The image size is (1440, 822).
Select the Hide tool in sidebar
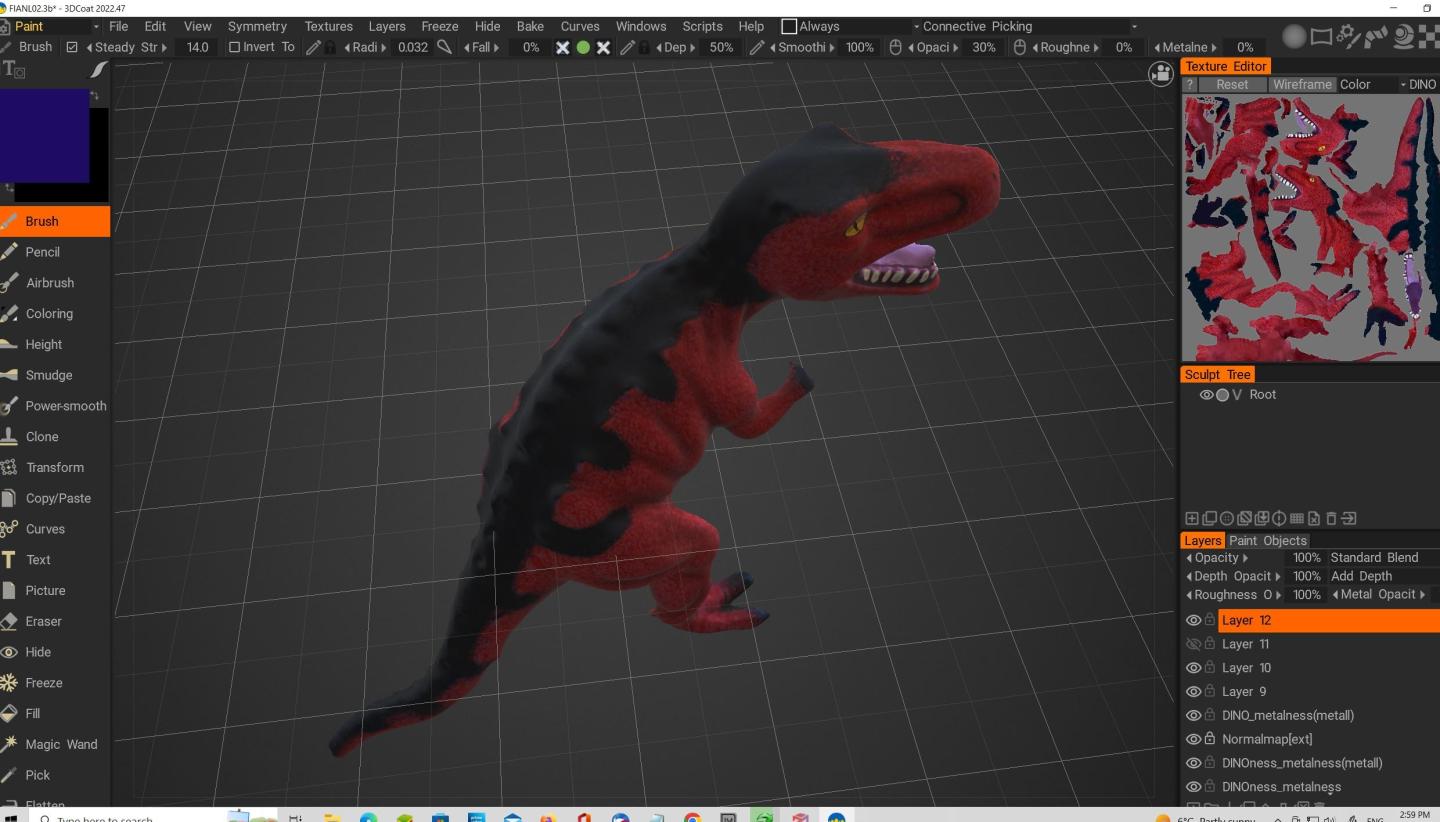pyautogui.click(x=54, y=652)
